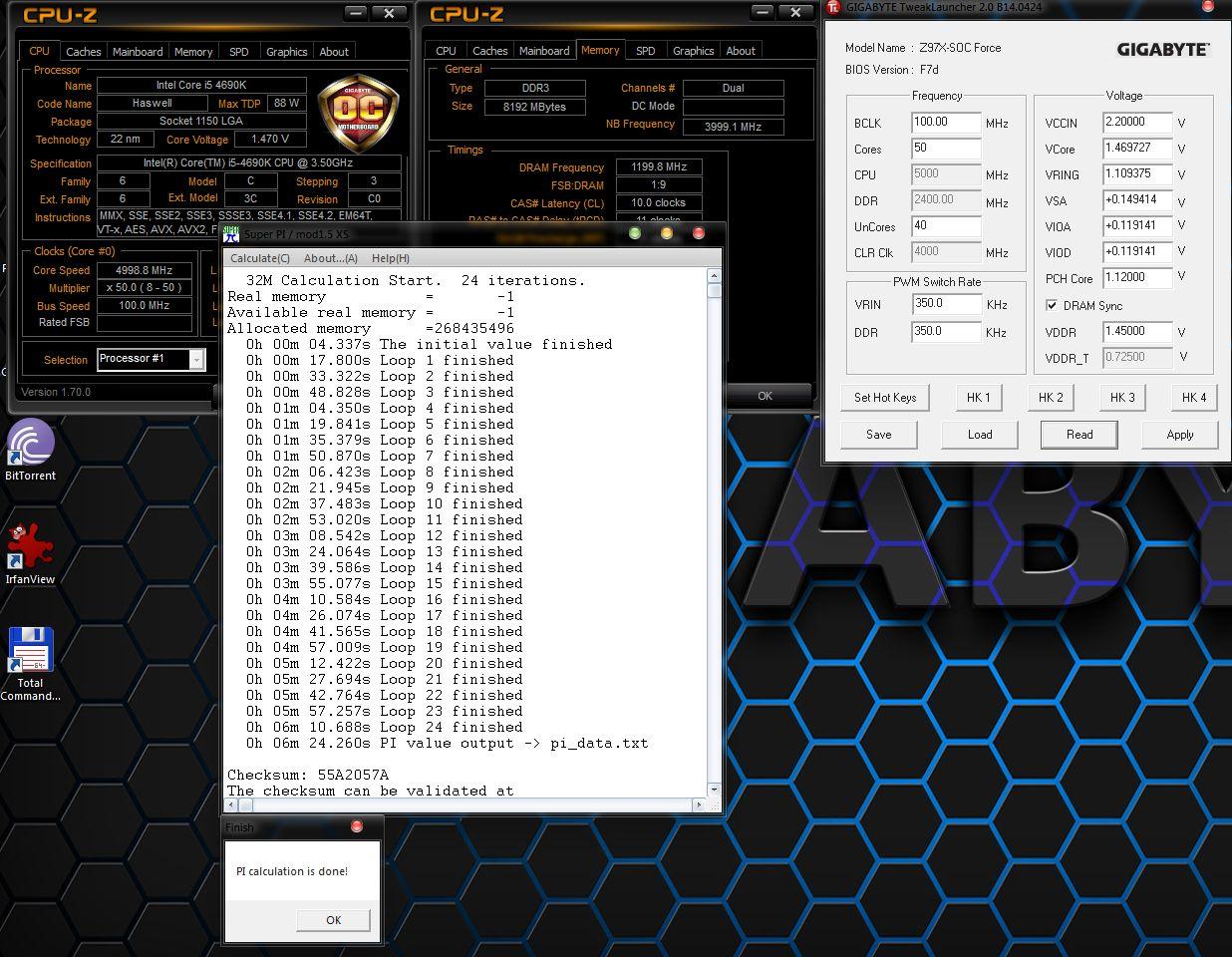The image size is (1232, 957).
Task: Click the DDR PWM switch rate field
Action: [x=946, y=332]
